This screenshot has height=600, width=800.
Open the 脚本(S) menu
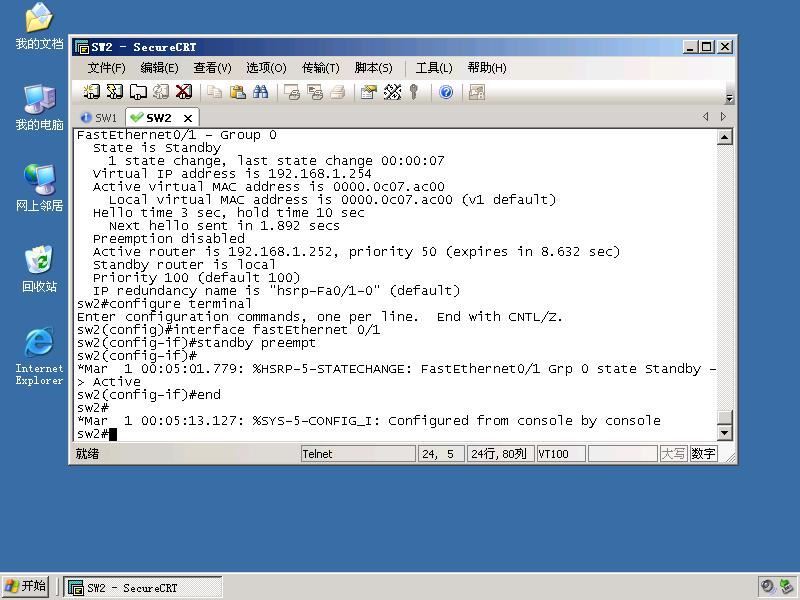coord(373,68)
